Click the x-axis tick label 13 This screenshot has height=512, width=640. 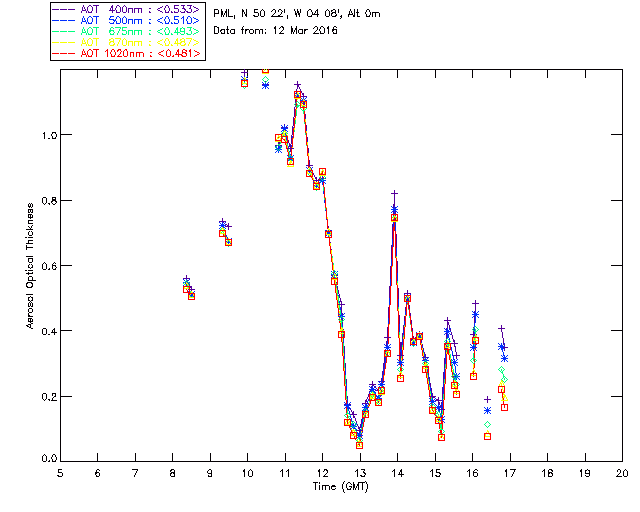(360, 473)
